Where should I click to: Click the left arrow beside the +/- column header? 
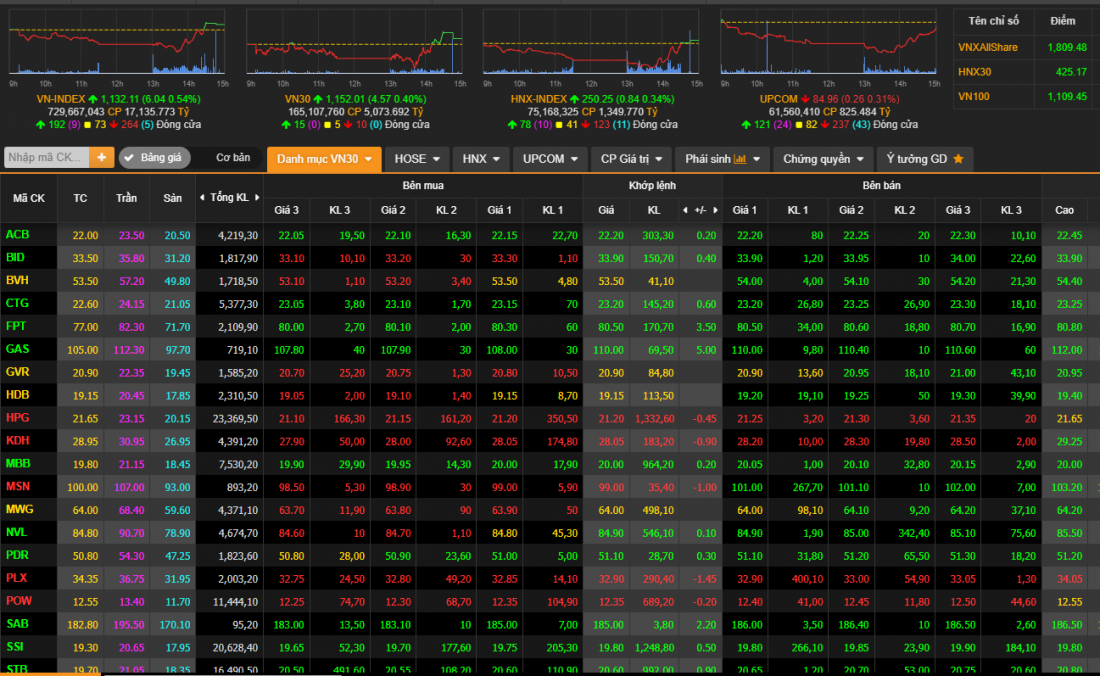pos(685,210)
